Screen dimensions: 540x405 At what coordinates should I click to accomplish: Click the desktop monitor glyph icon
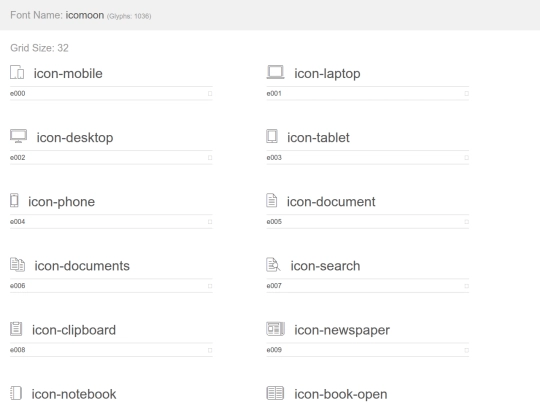click(x=19, y=136)
